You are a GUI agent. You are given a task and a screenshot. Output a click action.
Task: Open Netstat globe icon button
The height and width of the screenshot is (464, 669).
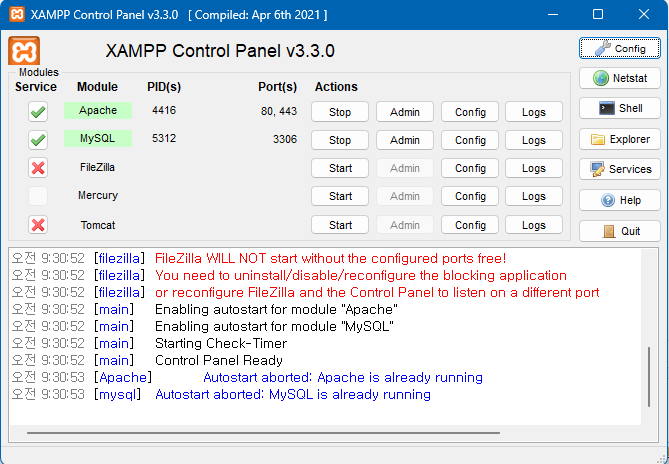coord(619,78)
